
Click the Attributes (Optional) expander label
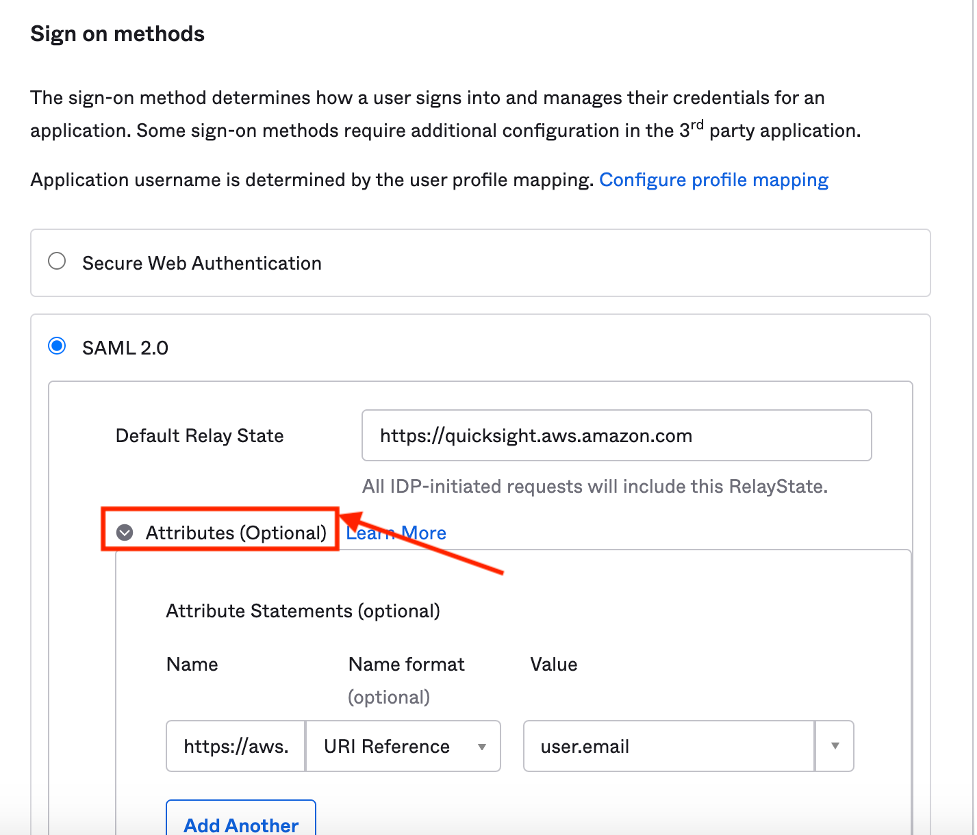click(x=236, y=533)
